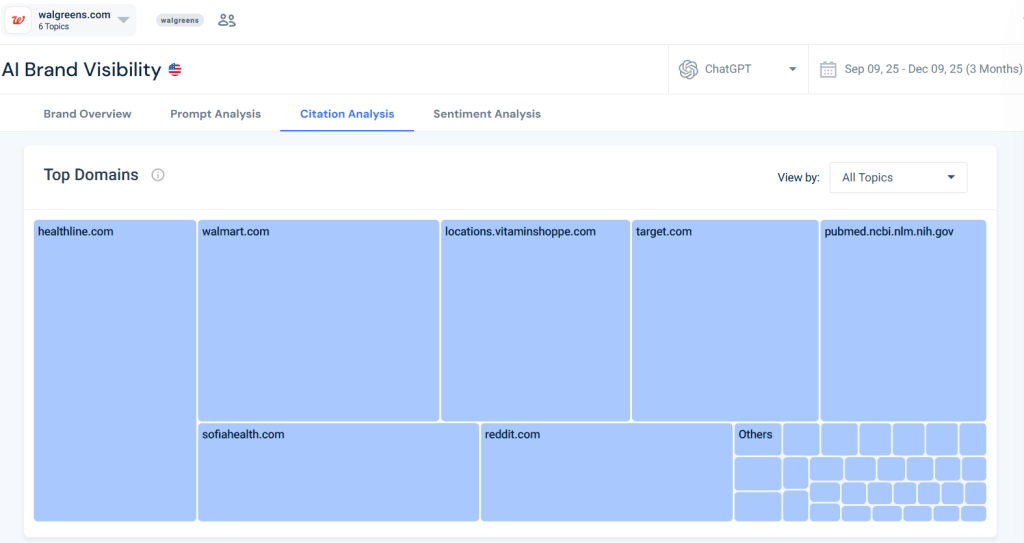The image size is (1024, 543).
Task: Switch to the Brand Overview tab
Action: click(x=87, y=114)
